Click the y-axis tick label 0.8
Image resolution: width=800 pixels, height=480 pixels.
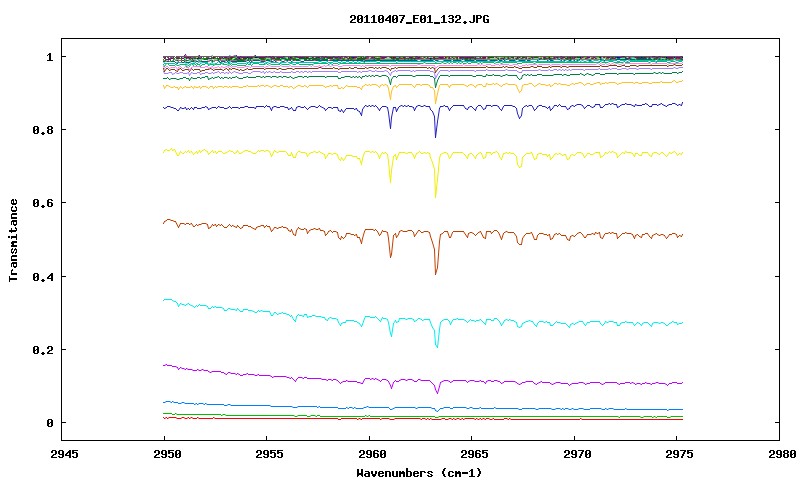pyautogui.click(x=43, y=130)
